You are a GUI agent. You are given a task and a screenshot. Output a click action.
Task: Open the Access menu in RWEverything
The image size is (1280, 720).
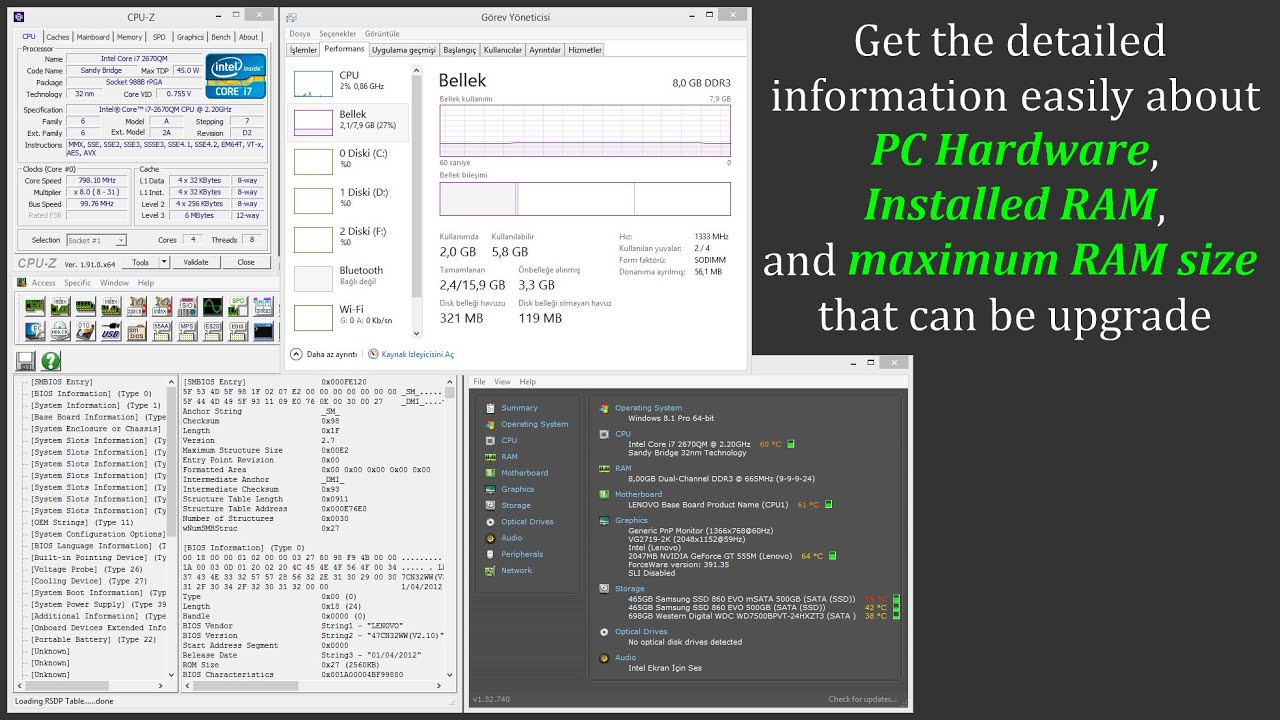(x=43, y=283)
